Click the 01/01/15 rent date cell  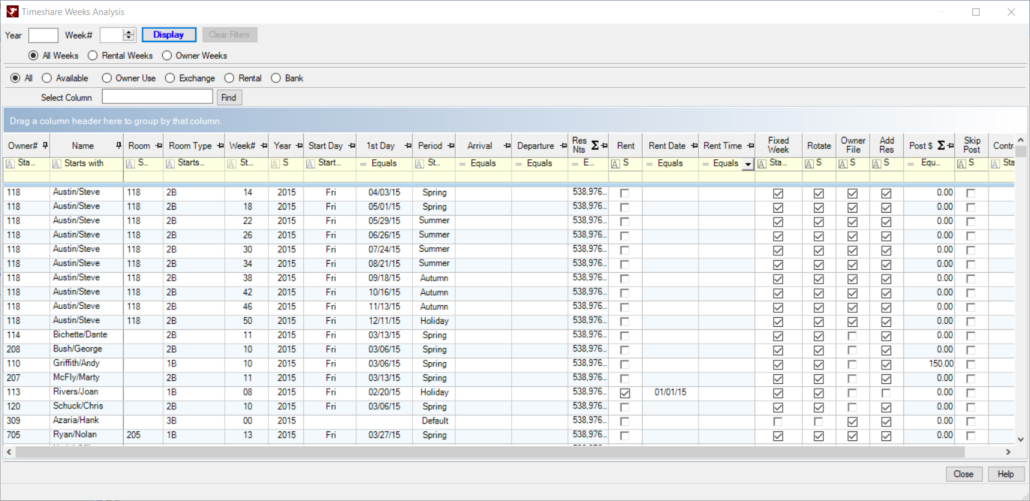point(671,392)
